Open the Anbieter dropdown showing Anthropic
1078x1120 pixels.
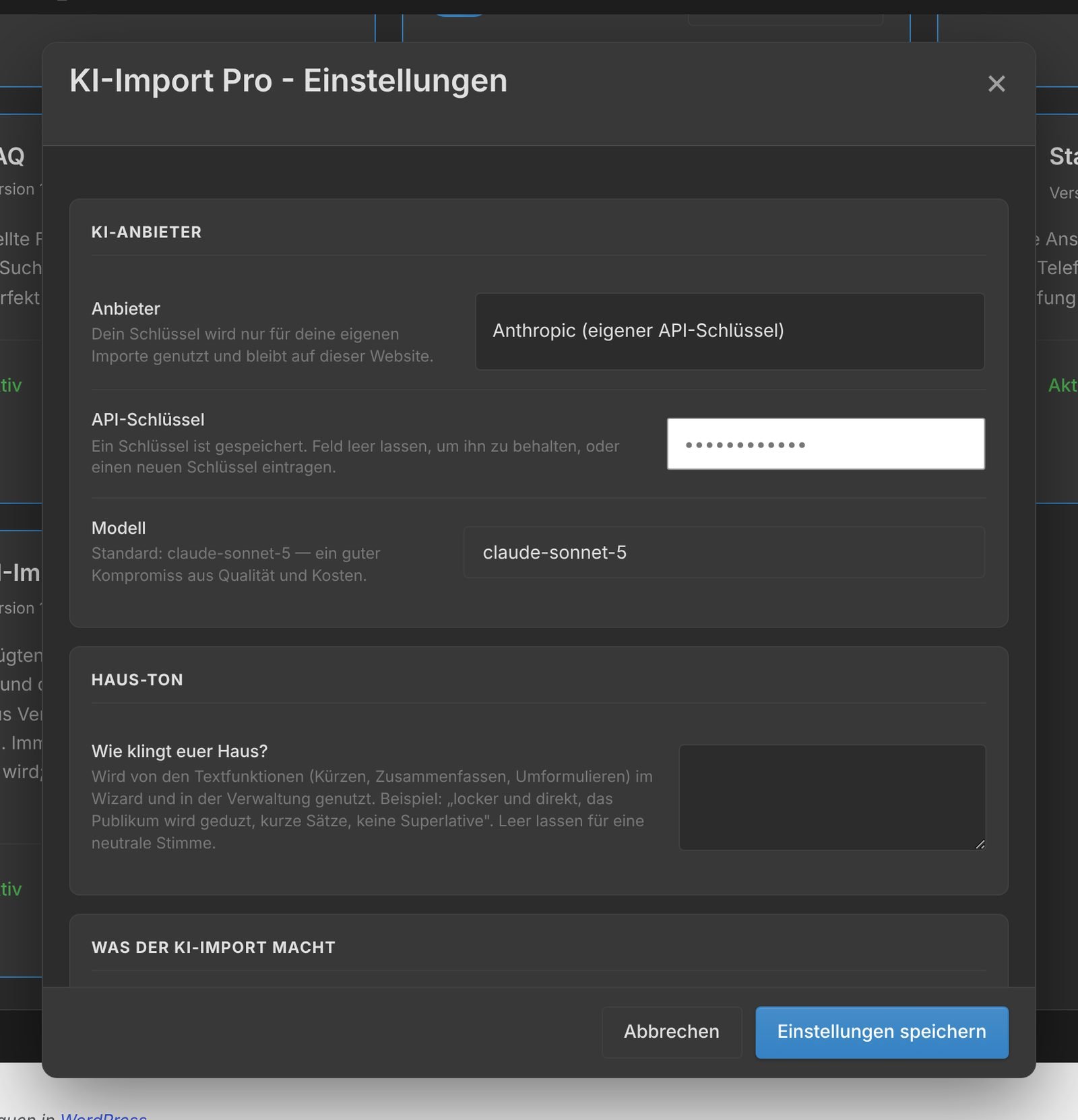tap(730, 331)
